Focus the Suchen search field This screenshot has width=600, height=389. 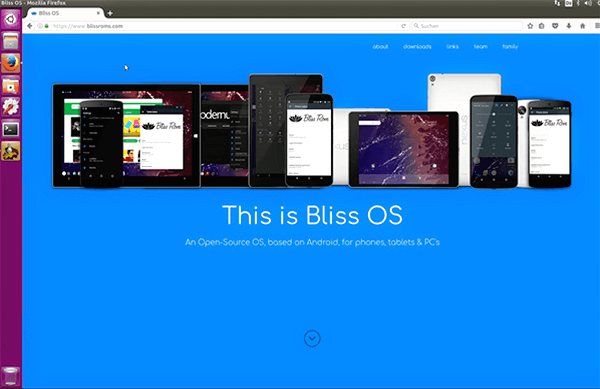coord(467,26)
